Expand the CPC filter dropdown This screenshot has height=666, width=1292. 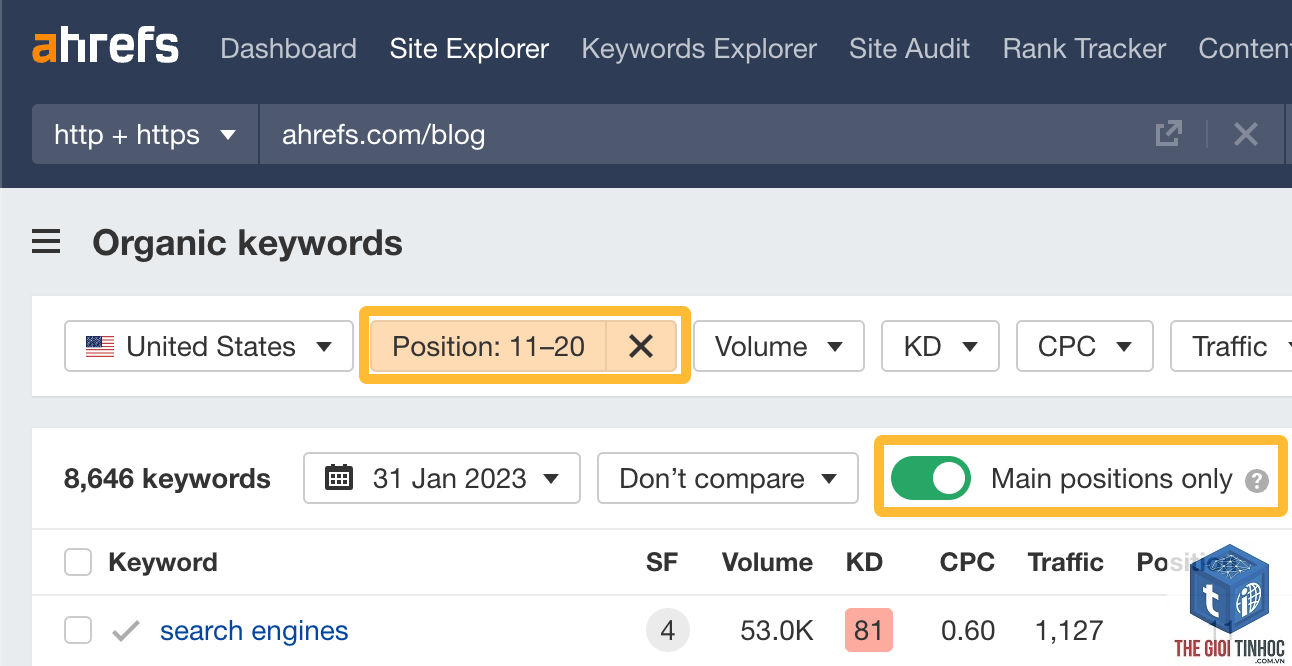tap(1085, 346)
